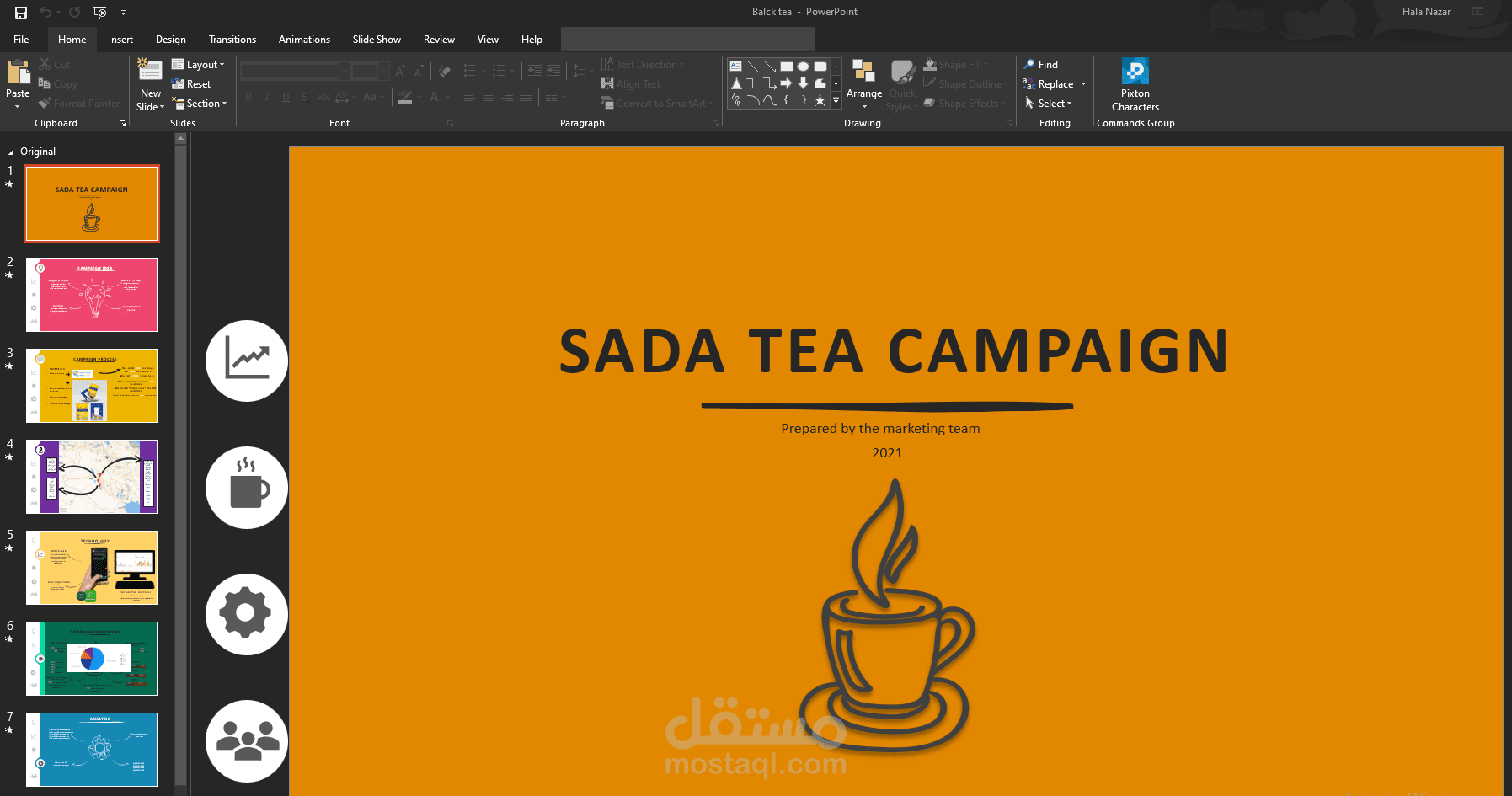Switch to the Animations tab

(x=304, y=40)
